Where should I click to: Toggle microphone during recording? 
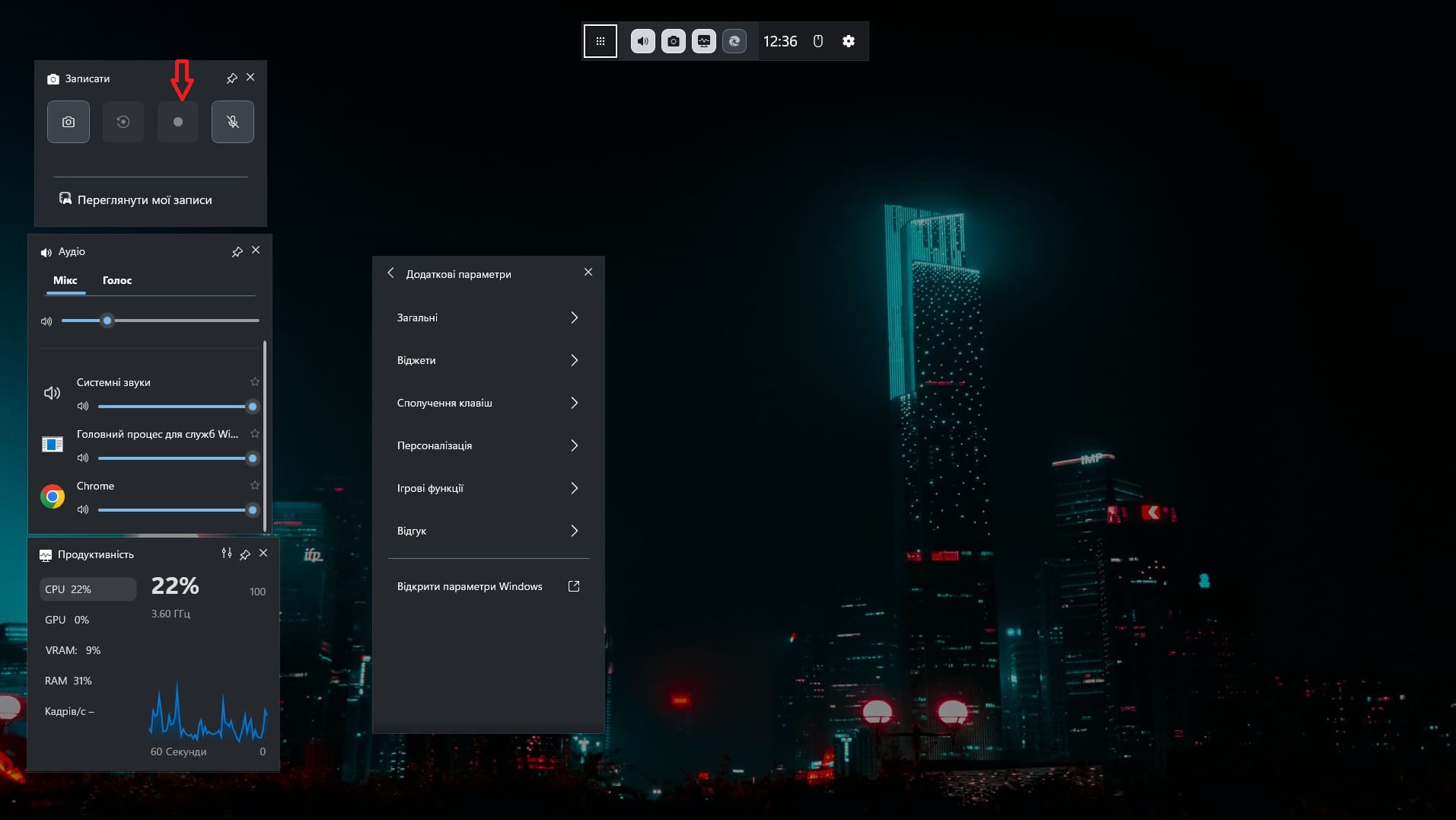[233, 122]
